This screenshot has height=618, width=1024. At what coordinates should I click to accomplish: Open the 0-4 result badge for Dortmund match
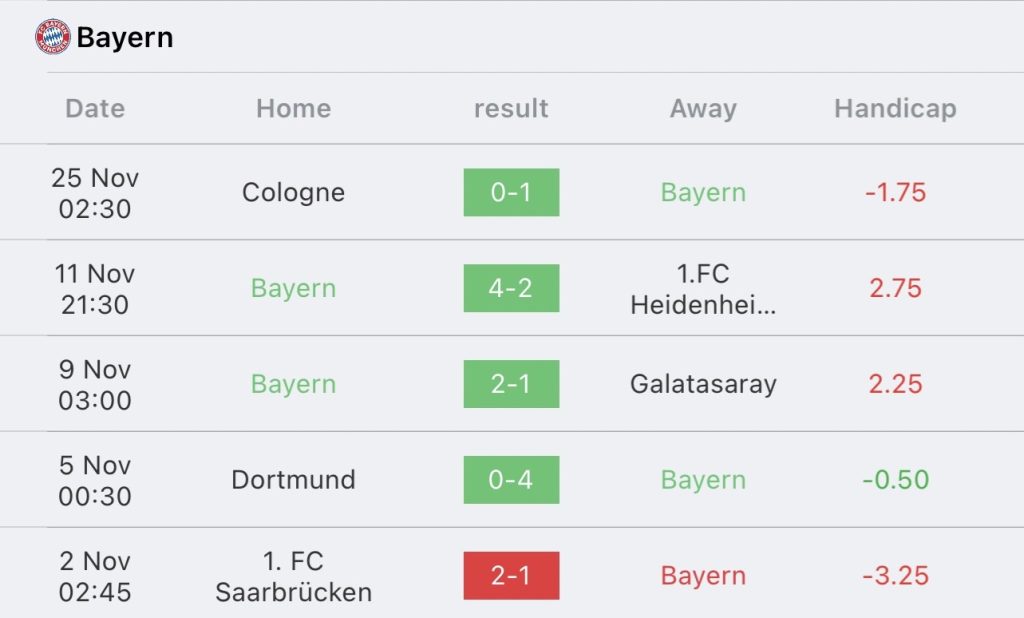point(511,480)
